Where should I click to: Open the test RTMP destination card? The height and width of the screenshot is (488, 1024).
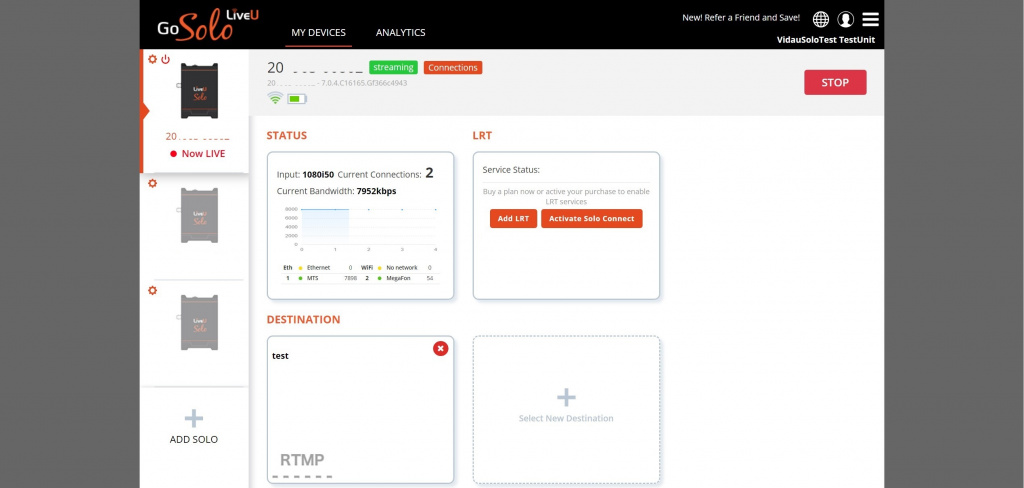360,410
